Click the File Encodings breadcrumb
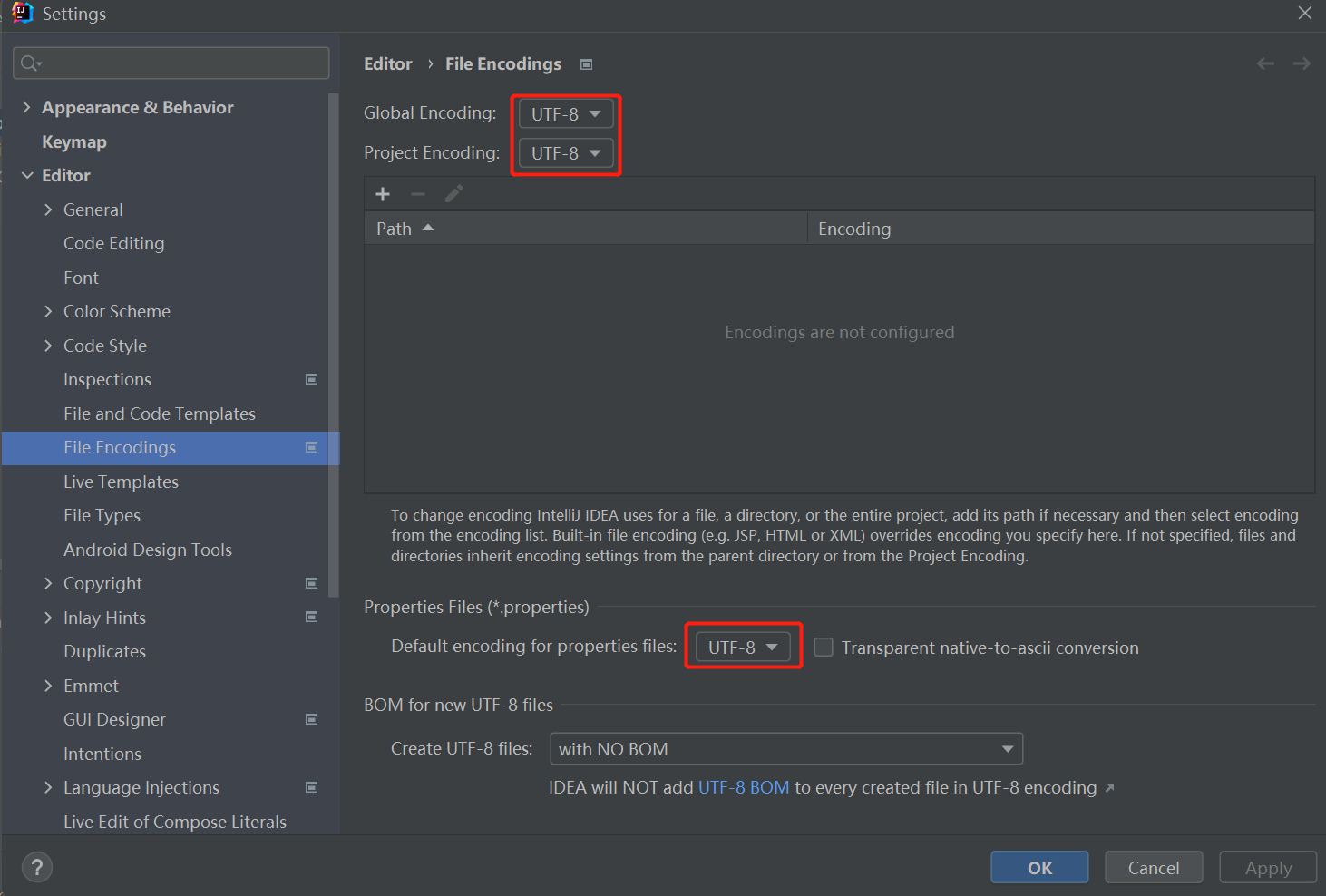 click(x=503, y=63)
